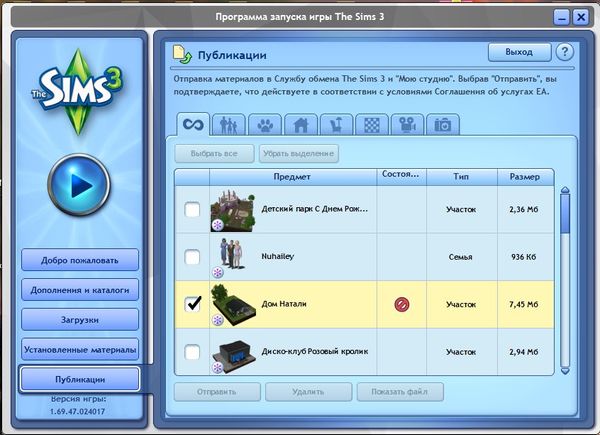The image size is (600, 435).
Task: Tick the checkbox for Детский парк
Action: pyautogui.click(x=192, y=210)
